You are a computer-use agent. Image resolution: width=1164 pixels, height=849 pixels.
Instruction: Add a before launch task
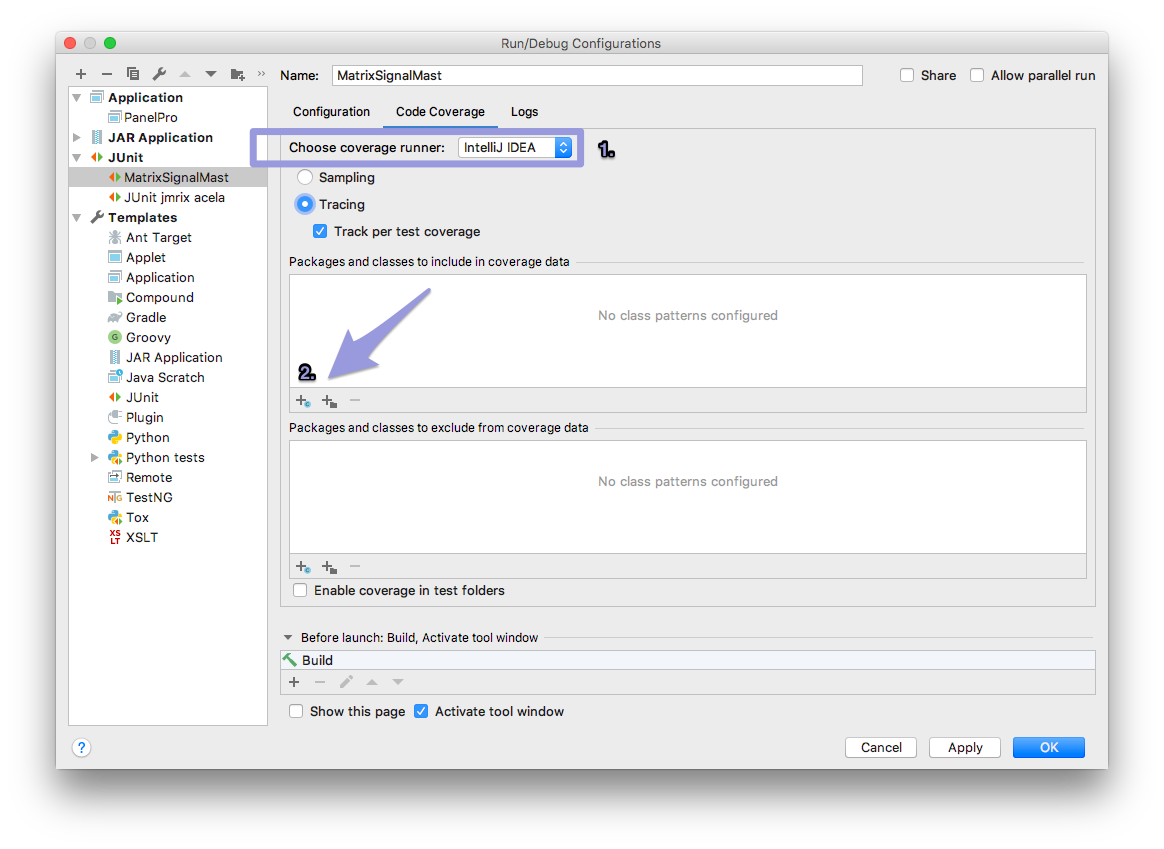point(294,682)
